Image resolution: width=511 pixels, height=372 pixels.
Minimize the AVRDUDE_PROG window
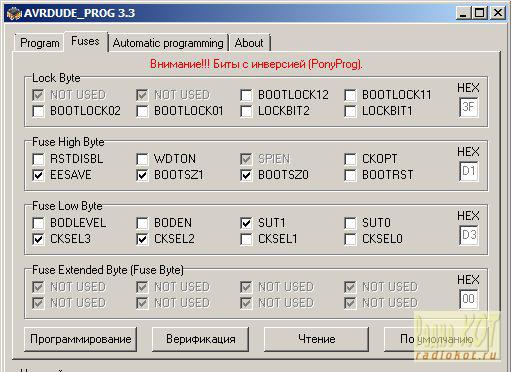click(x=463, y=13)
